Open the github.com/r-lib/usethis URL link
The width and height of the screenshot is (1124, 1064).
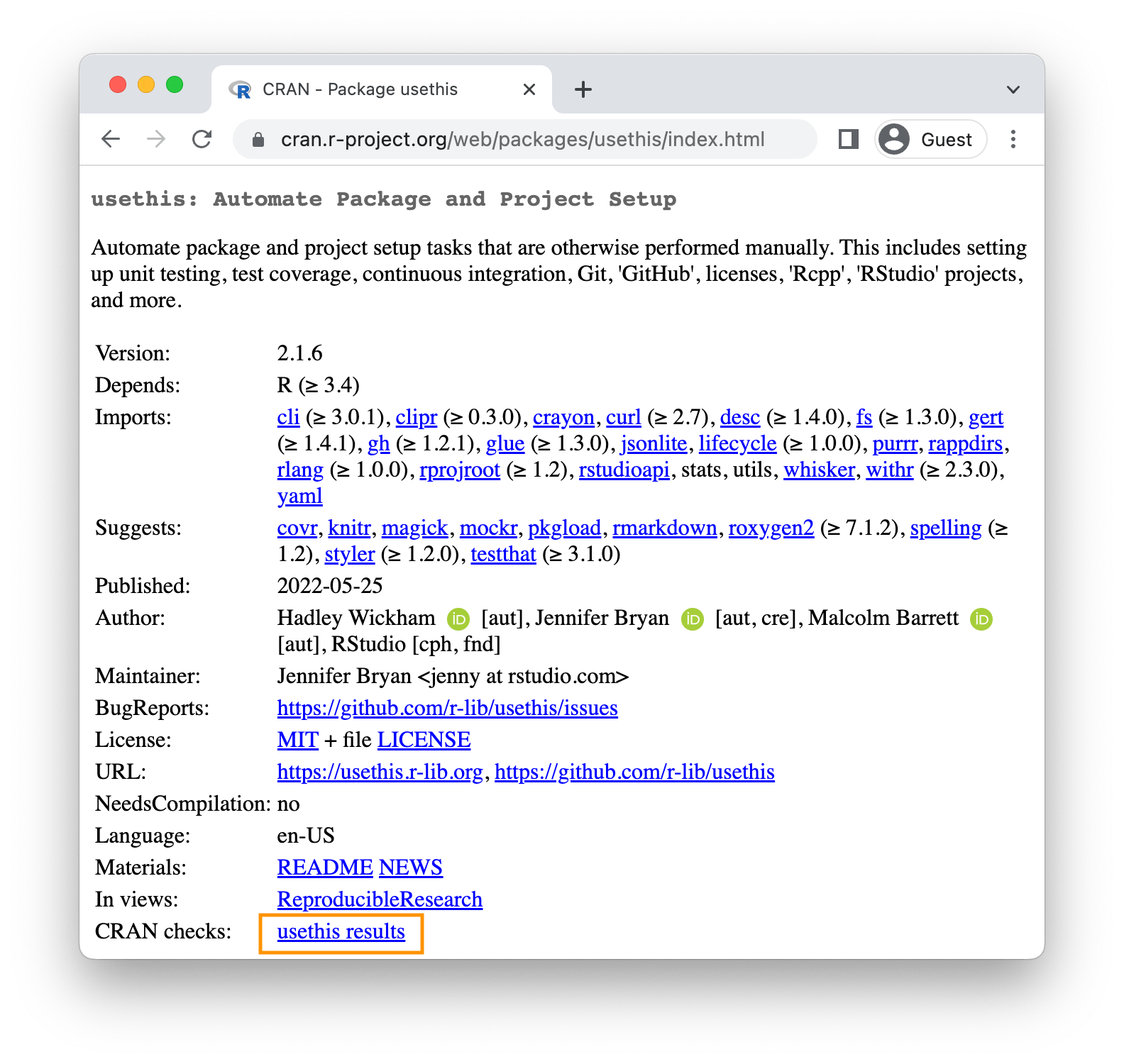coord(635,772)
